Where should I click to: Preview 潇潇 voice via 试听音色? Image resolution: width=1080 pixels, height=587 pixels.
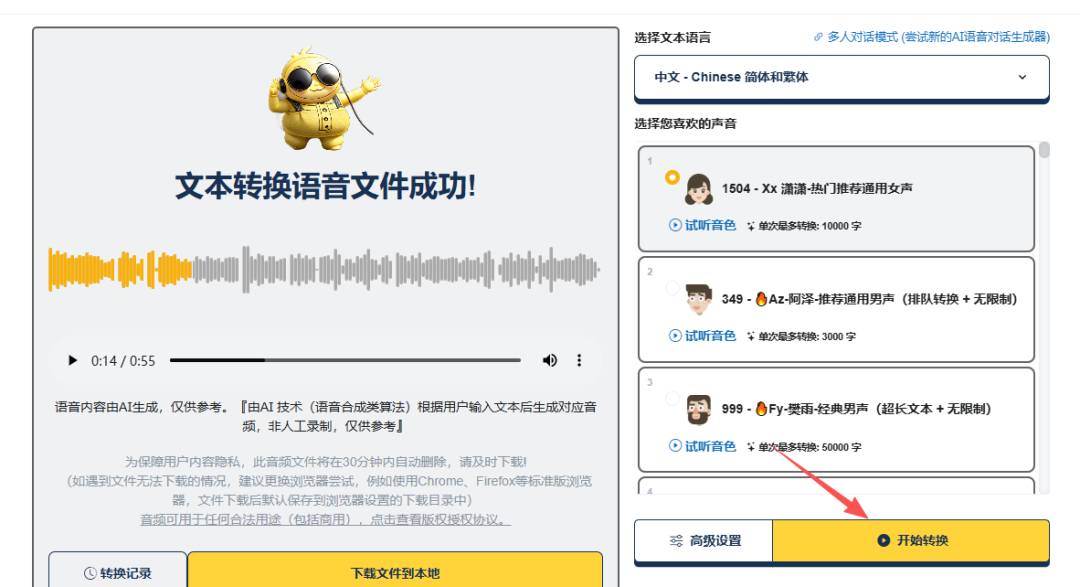click(x=703, y=225)
